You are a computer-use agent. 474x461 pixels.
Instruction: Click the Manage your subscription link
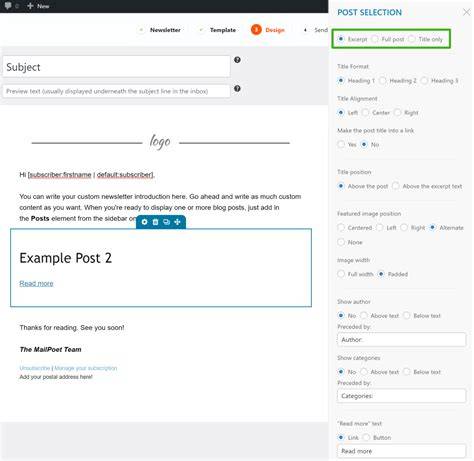pos(86,368)
